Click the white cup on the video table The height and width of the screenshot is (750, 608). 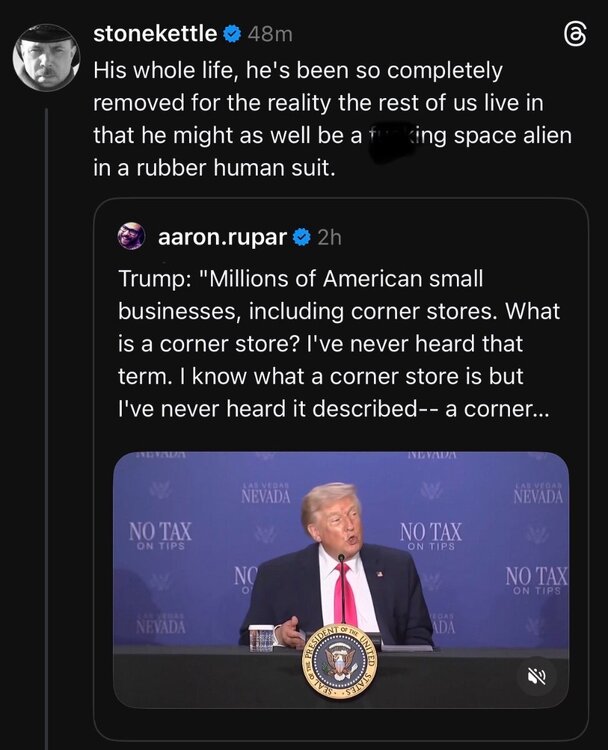coord(261,637)
